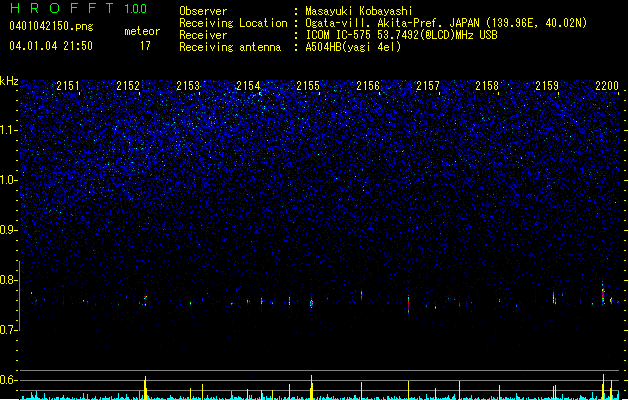
Task: Click the HROFFT 1.0.0 title text
Action: pyautogui.click(x=78, y=8)
